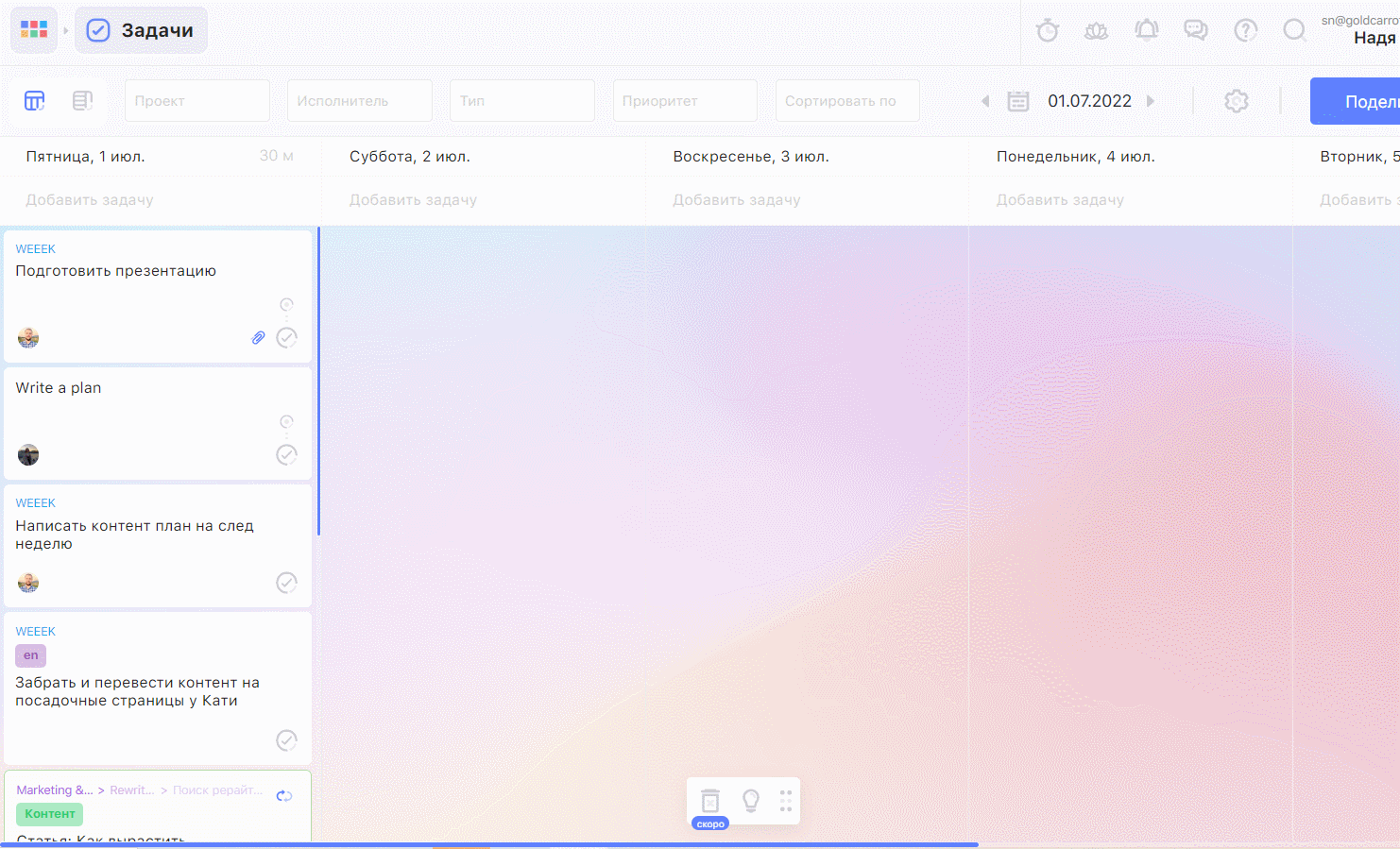Open the timer stopwatch icon
The width and height of the screenshot is (1400, 849).
1047,31
